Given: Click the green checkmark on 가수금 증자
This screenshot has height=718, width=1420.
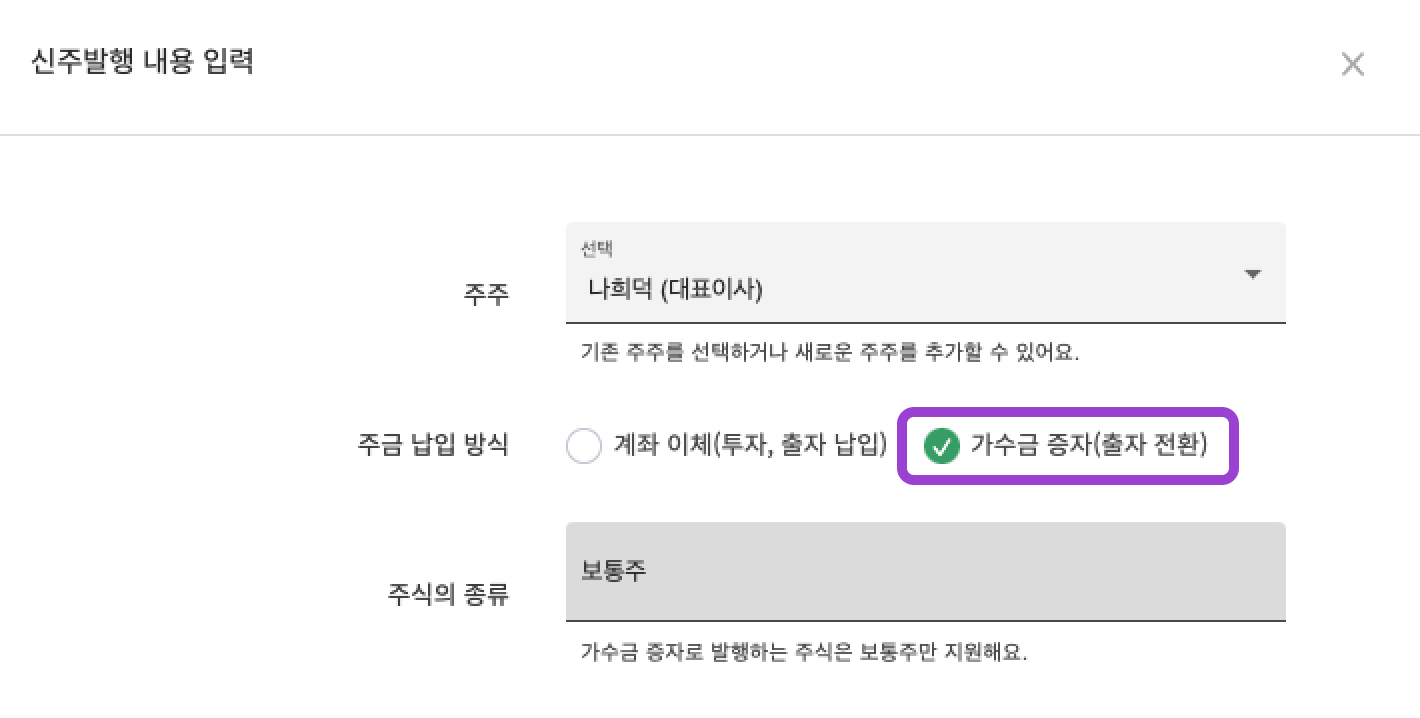Looking at the screenshot, I should click(941, 447).
